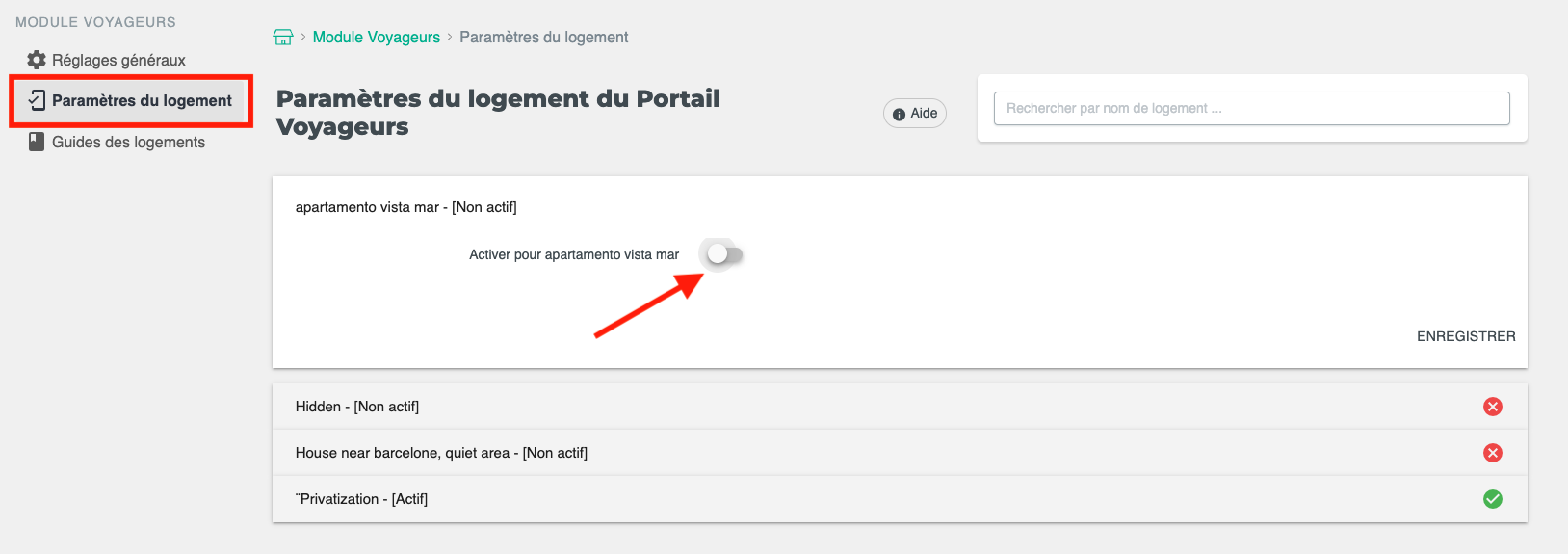Viewport: 1568px width, 554px height.
Task: Click the 'Activer pour apartamento vista mar' label
Action: [x=573, y=255]
